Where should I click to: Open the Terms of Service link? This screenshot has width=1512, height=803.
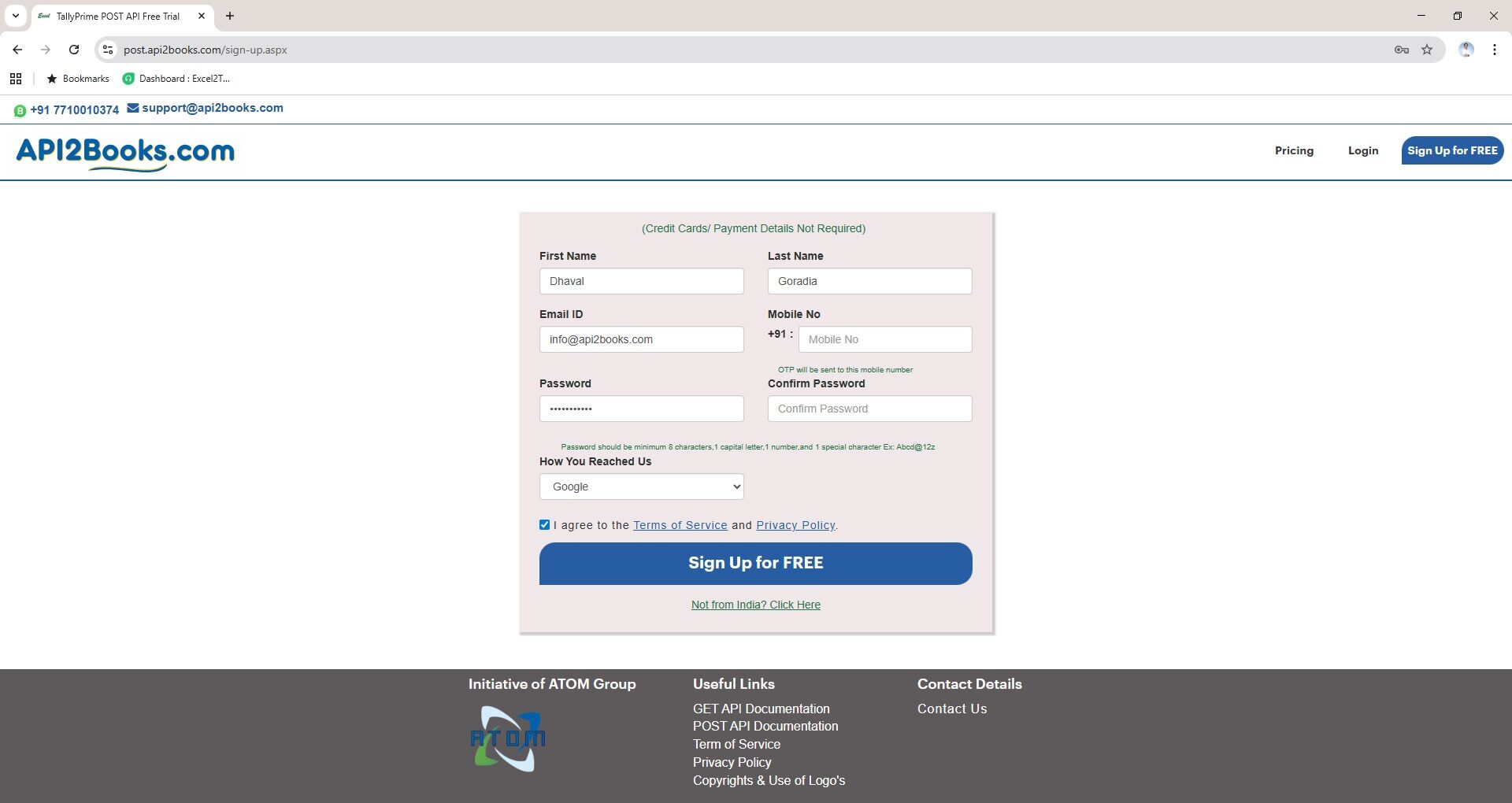[x=680, y=525]
